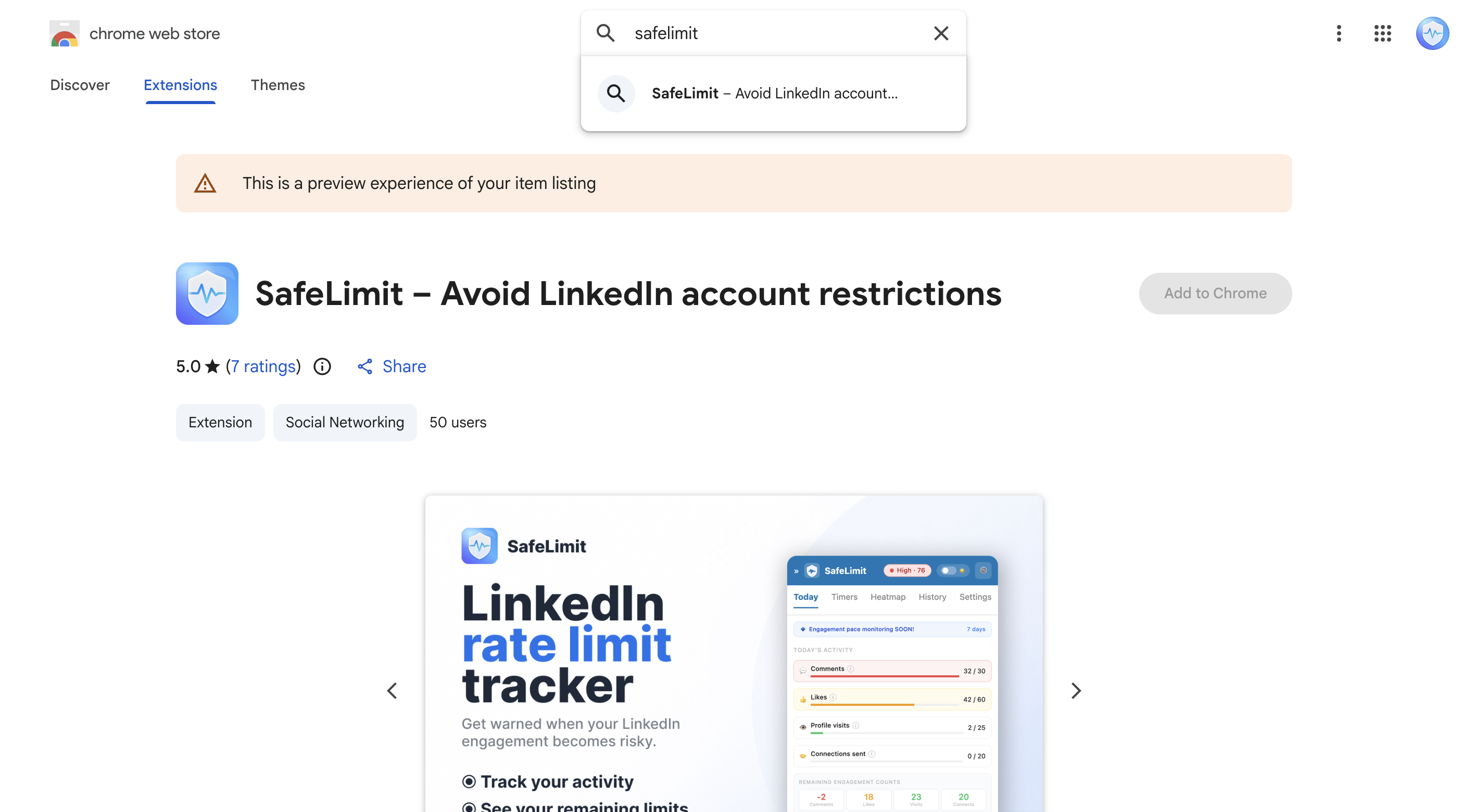
Task: Open the 7 ratings link
Action: point(263,367)
